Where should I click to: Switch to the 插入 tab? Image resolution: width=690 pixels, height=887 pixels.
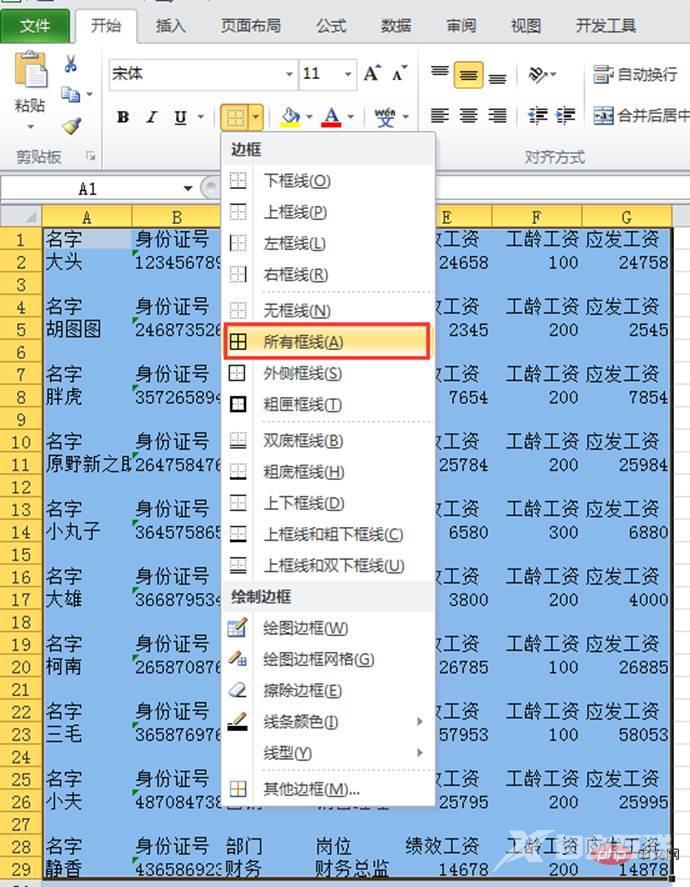click(x=171, y=26)
